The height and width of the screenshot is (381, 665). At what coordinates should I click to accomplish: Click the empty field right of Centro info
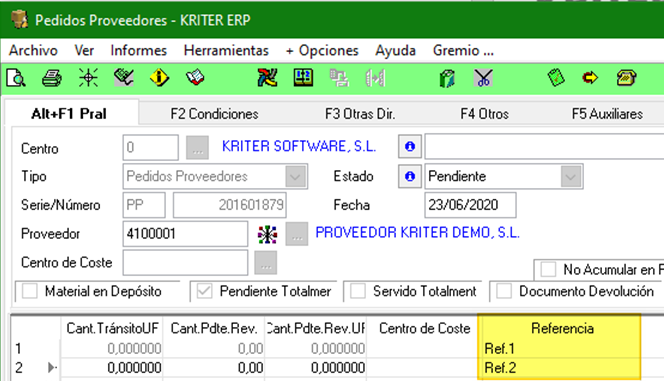(x=545, y=147)
